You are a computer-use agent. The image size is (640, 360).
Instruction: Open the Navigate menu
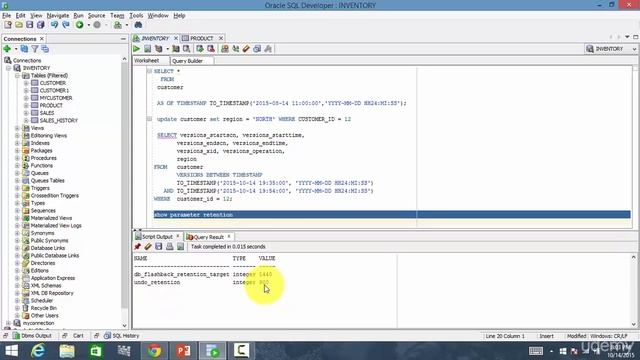[58, 16]
